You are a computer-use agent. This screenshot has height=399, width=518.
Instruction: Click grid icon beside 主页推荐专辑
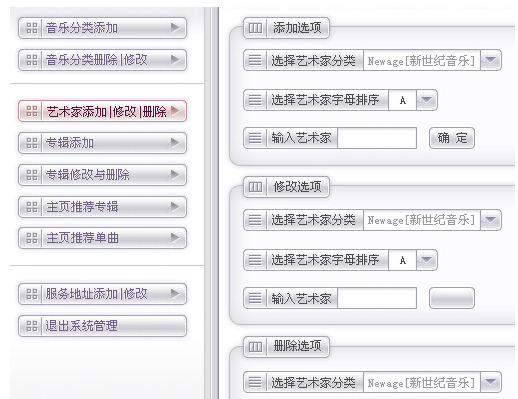32,207
